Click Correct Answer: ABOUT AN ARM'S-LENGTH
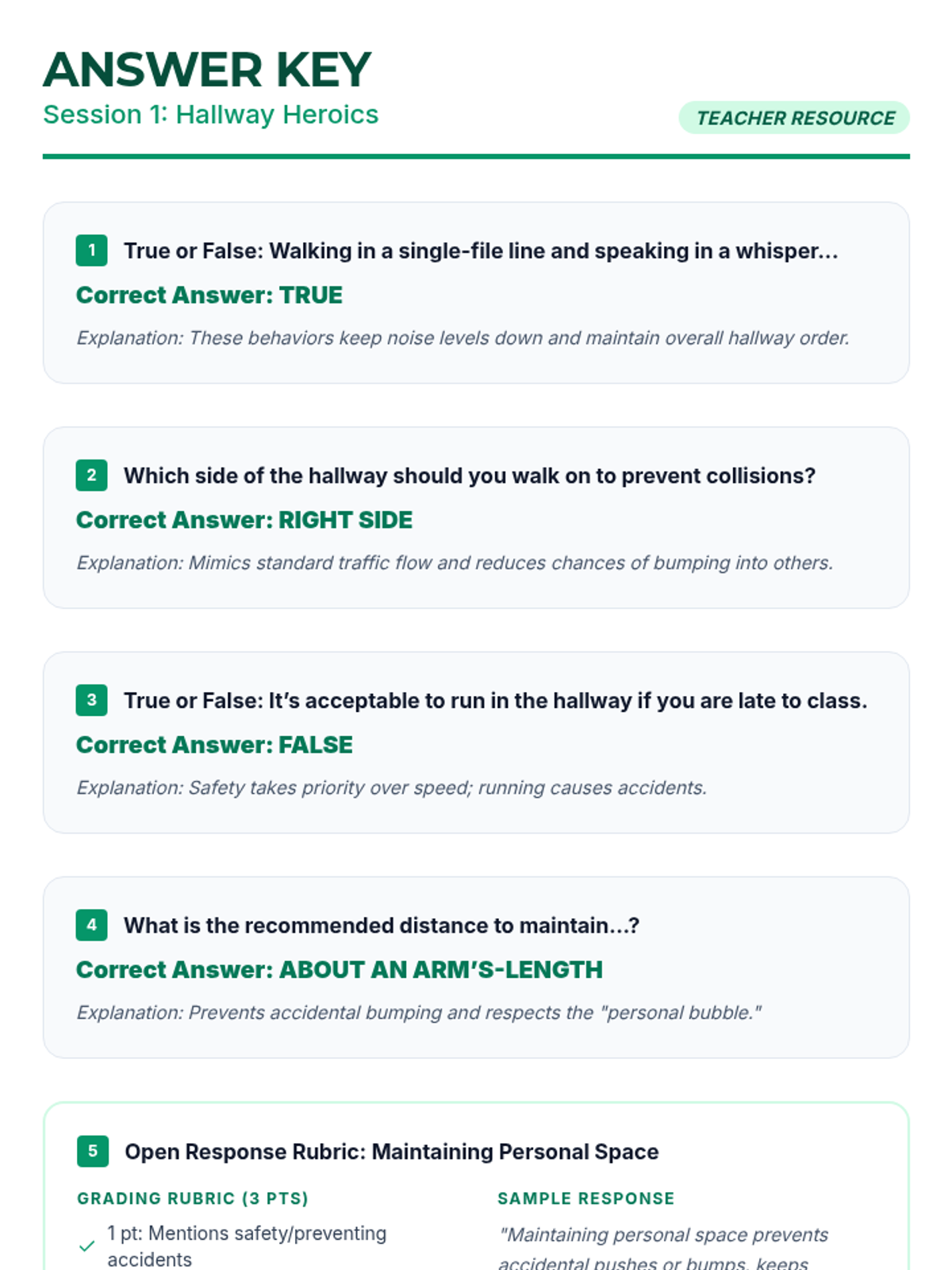The width and height of the screenshot is (952, 1270). [340, 970]
